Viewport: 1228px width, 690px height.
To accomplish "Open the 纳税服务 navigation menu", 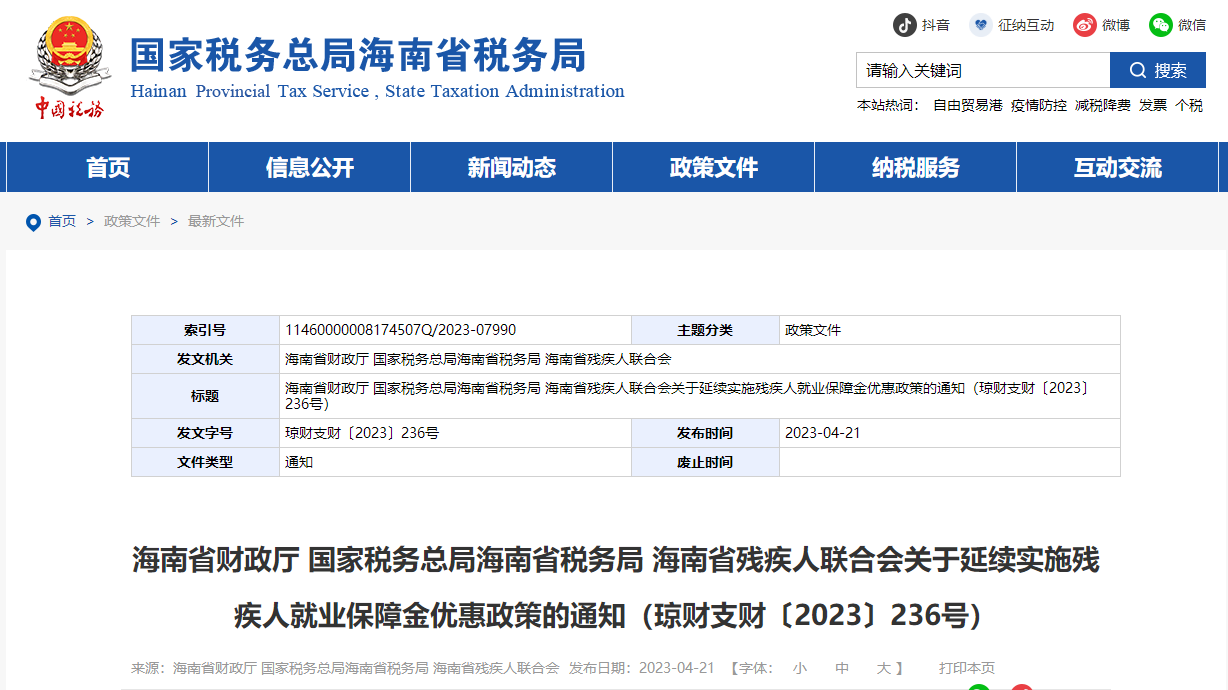I will pos(914,167).
